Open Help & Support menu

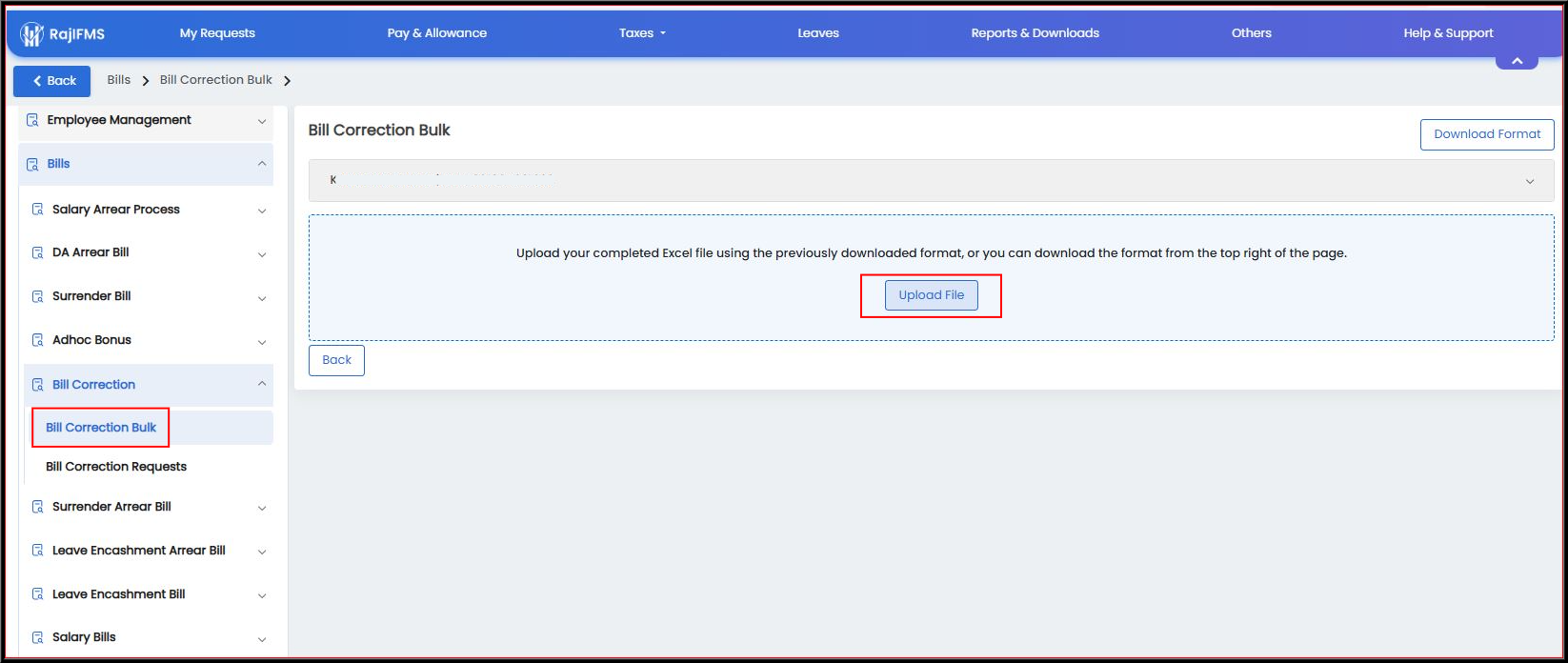coord(1448,33)
